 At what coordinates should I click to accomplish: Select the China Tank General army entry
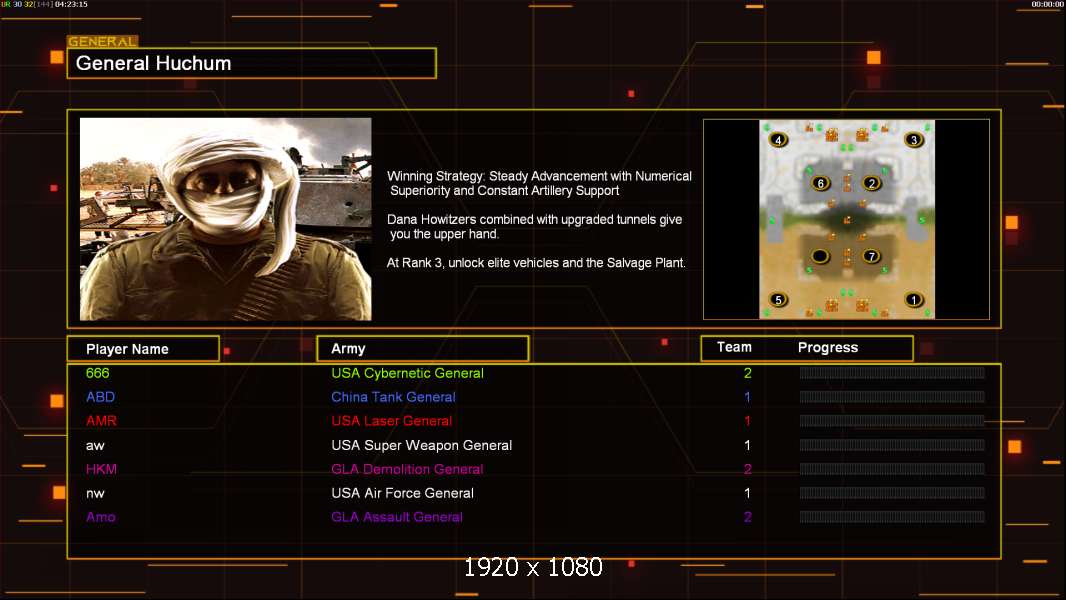pyautogui.click(x=393, y=397)
